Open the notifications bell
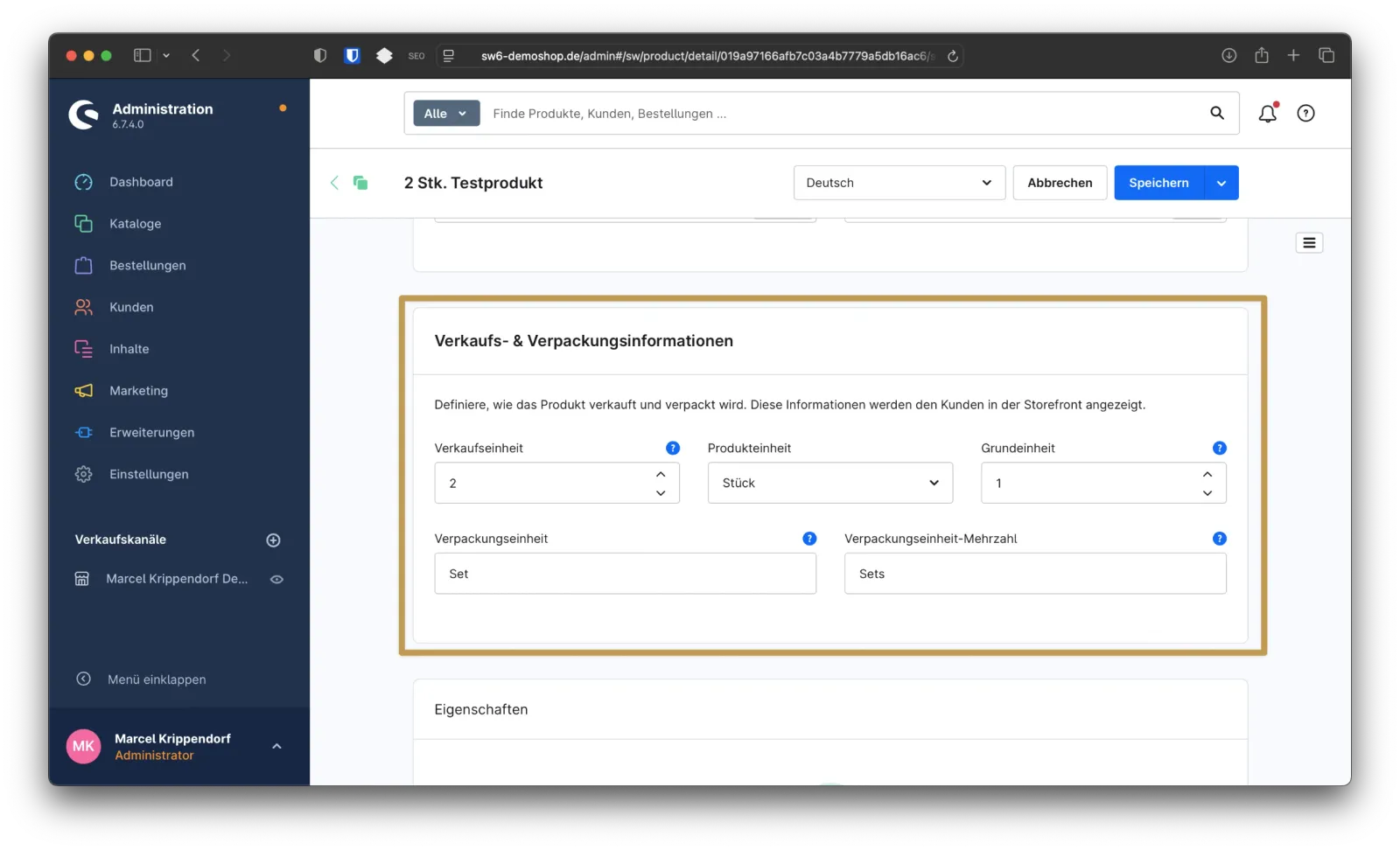Screen dimensions: 1400x850 [x=1266, y=113]
